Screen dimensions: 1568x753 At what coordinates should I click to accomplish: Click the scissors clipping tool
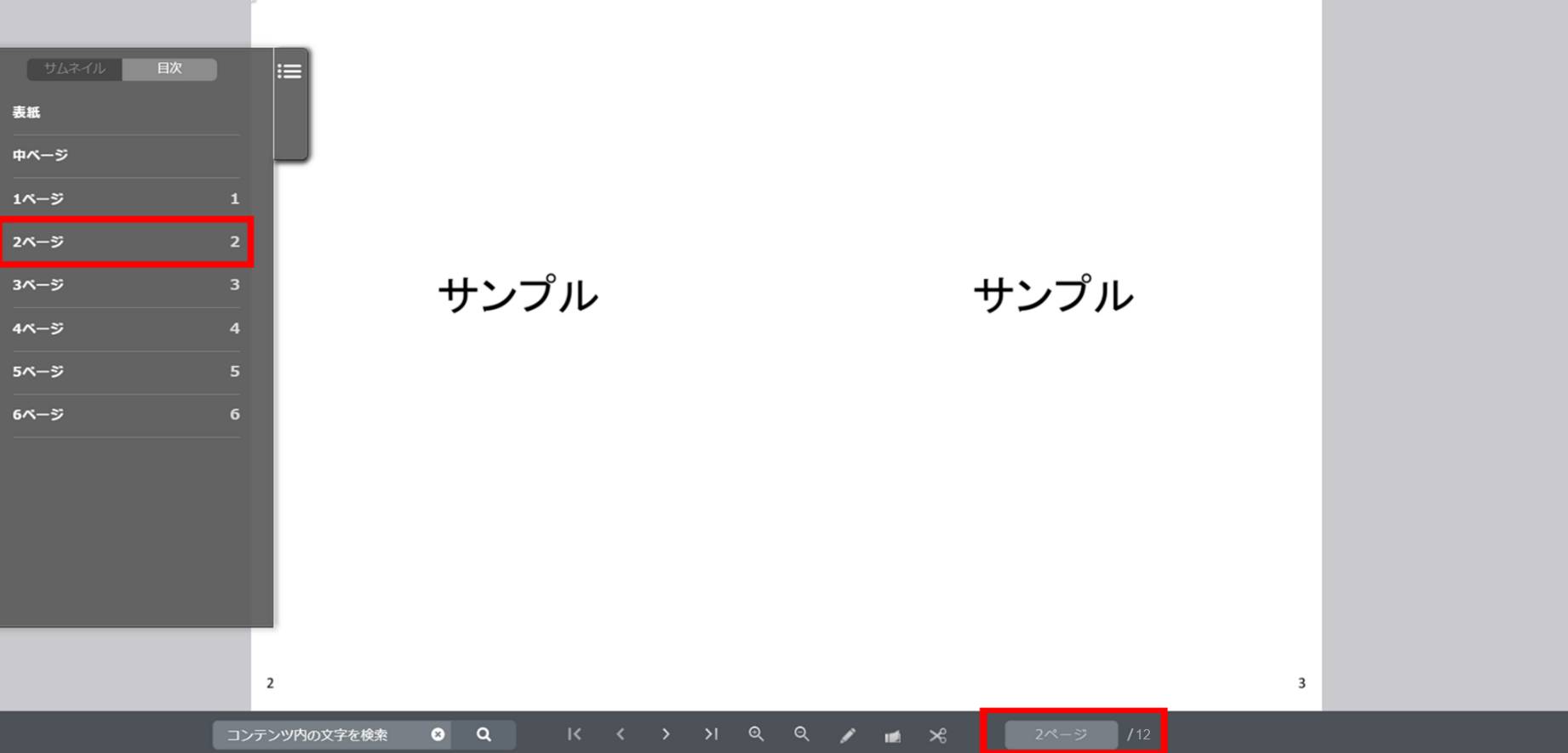point(938,735)
